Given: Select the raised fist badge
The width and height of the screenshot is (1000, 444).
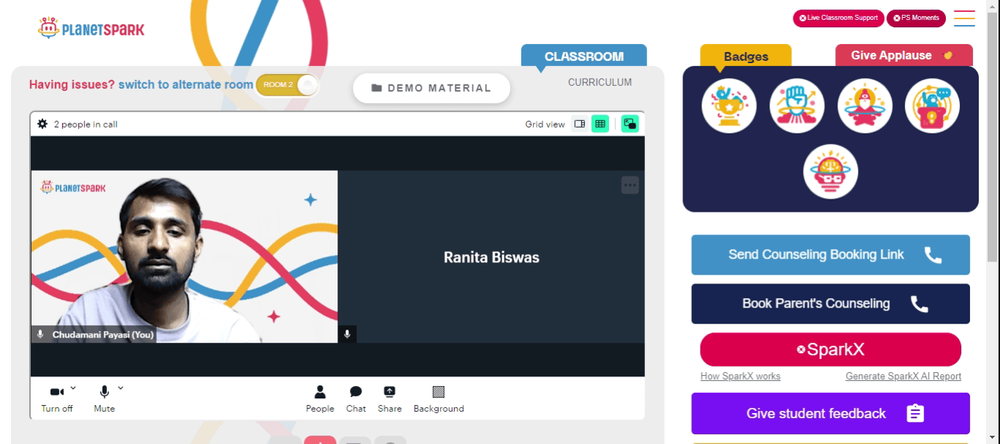Looking at the screenshot, I should click(797, 106).
